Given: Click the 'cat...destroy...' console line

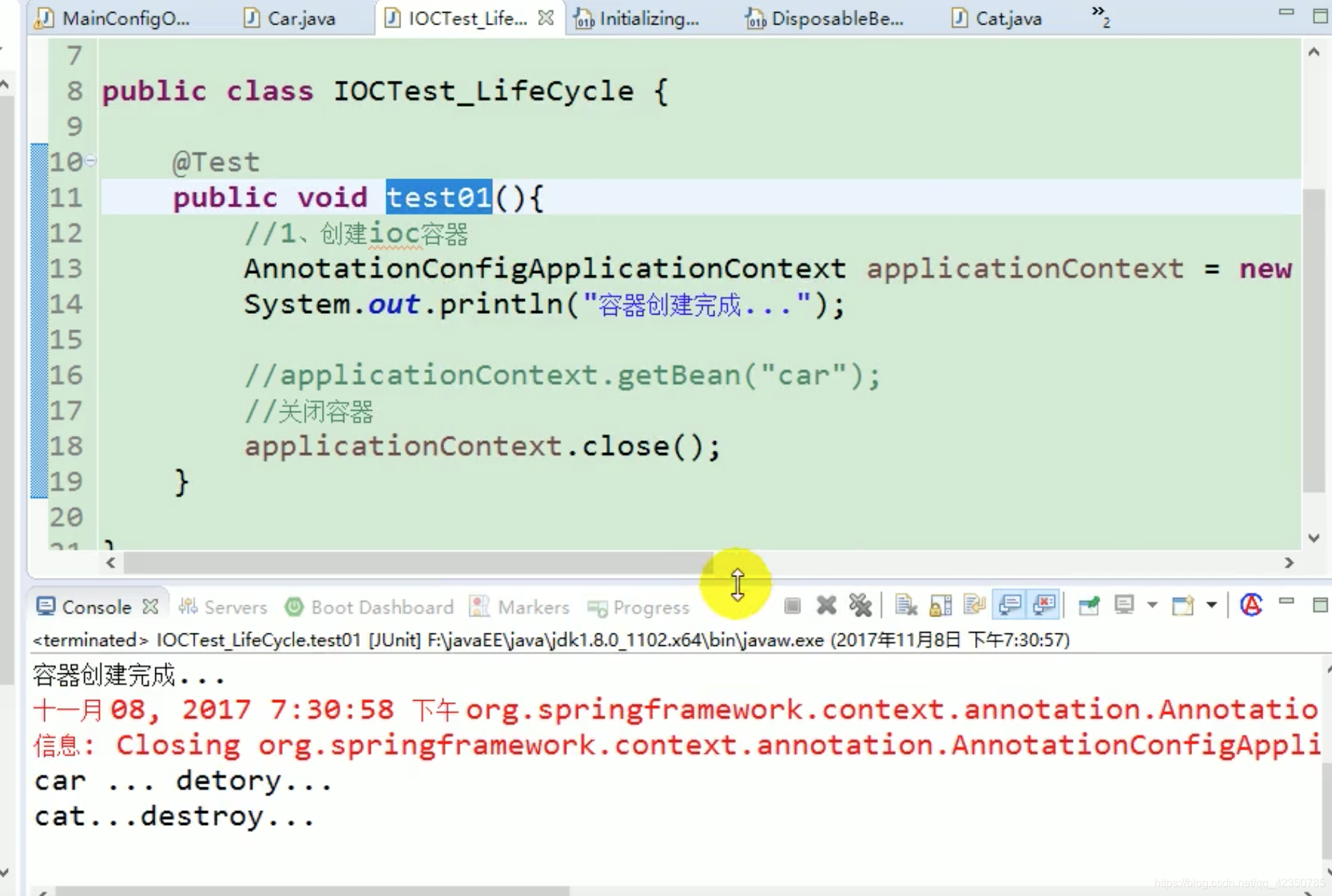Looking at the screenshot, I should click(x=175, y=816).
